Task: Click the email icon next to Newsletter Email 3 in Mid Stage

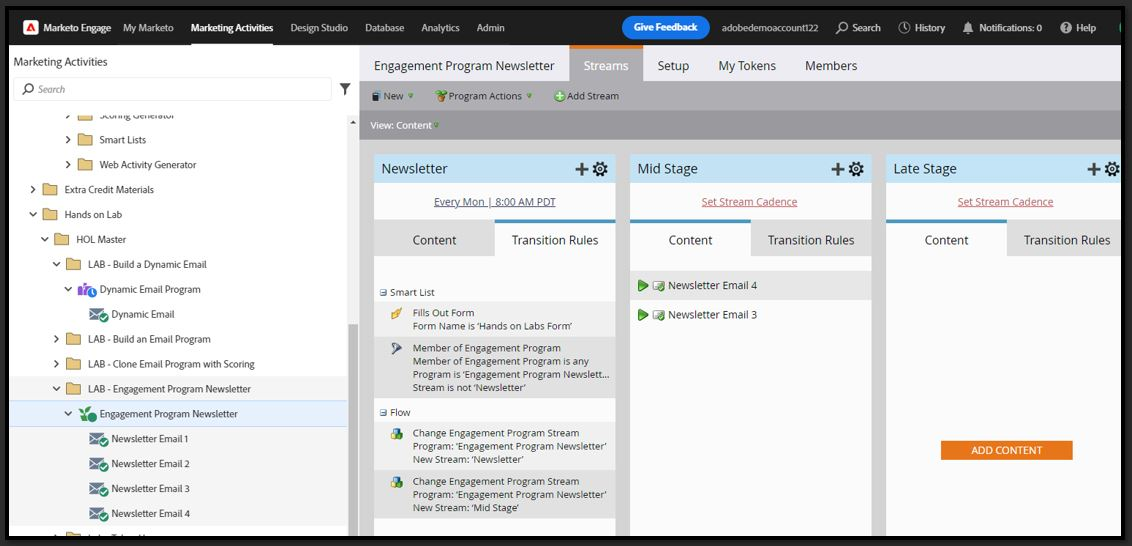Action: (x=658, y=315)
